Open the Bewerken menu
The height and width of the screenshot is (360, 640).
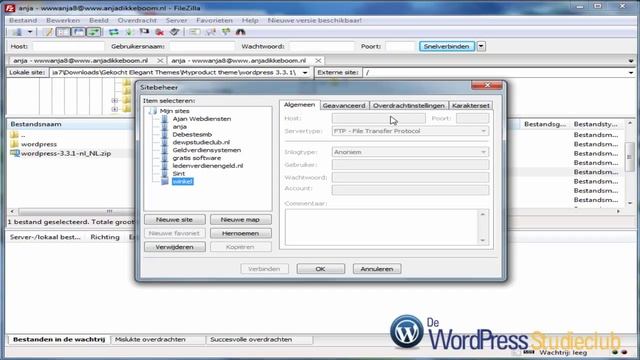pyautogui.click(x=63, y=20)
